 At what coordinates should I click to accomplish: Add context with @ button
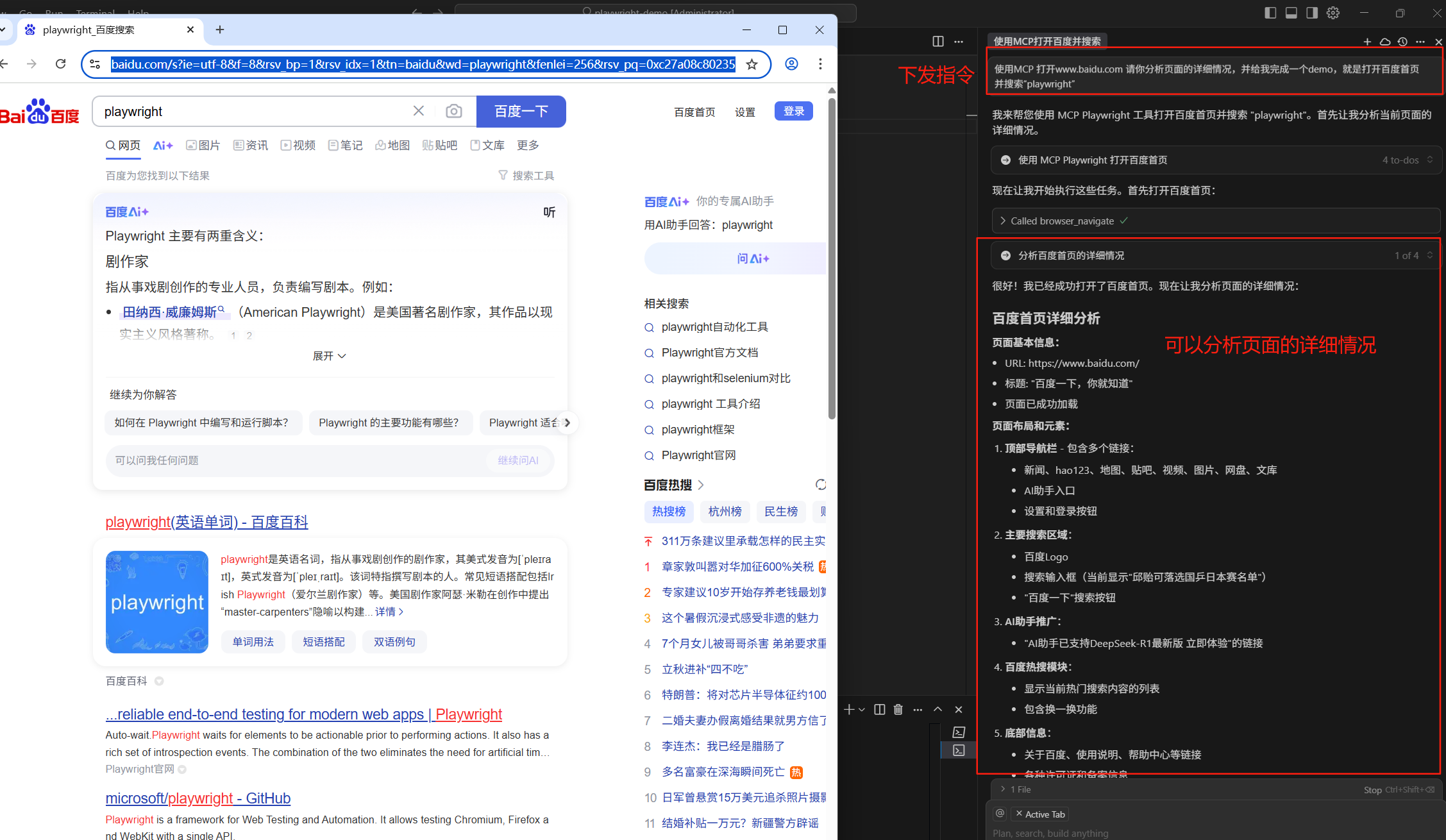(1000, 814)
